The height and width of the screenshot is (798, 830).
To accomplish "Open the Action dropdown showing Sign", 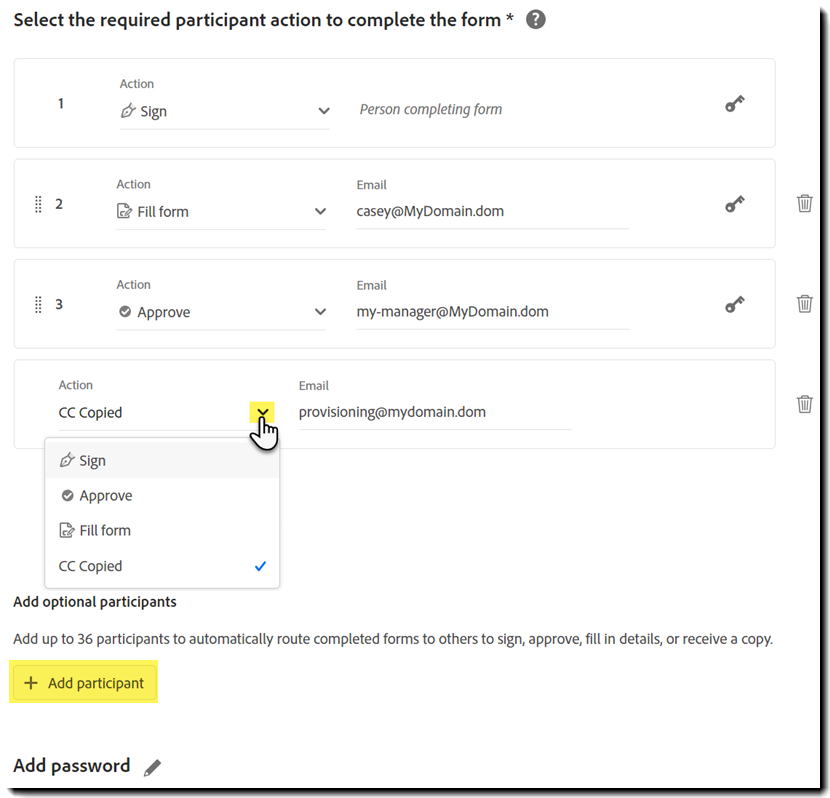I will pyautogui.click(x=322, y=111).
